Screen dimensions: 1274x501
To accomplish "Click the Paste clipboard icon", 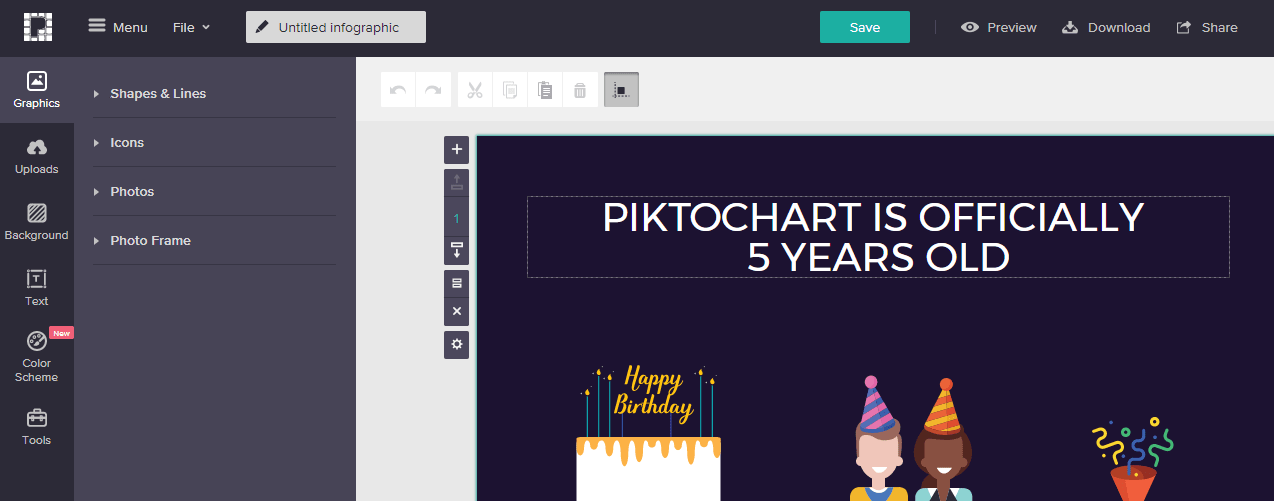I will [x=545, y=90].
